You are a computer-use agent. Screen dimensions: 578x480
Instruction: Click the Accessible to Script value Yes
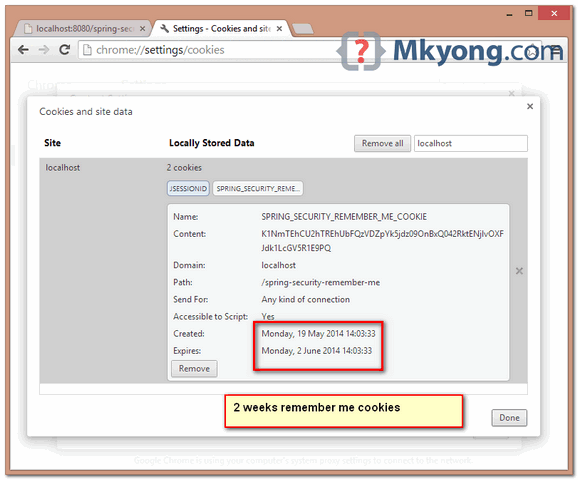[268, 316]
